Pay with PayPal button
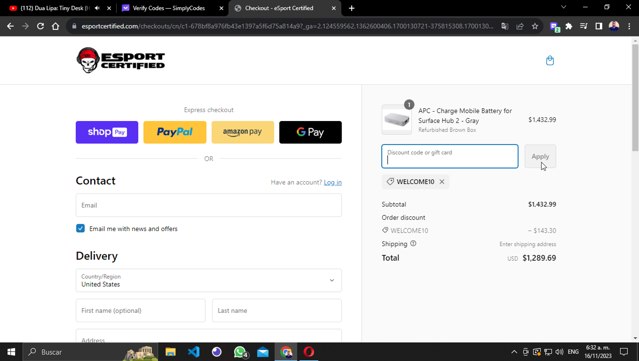639x361 pixels. (175, 132)
